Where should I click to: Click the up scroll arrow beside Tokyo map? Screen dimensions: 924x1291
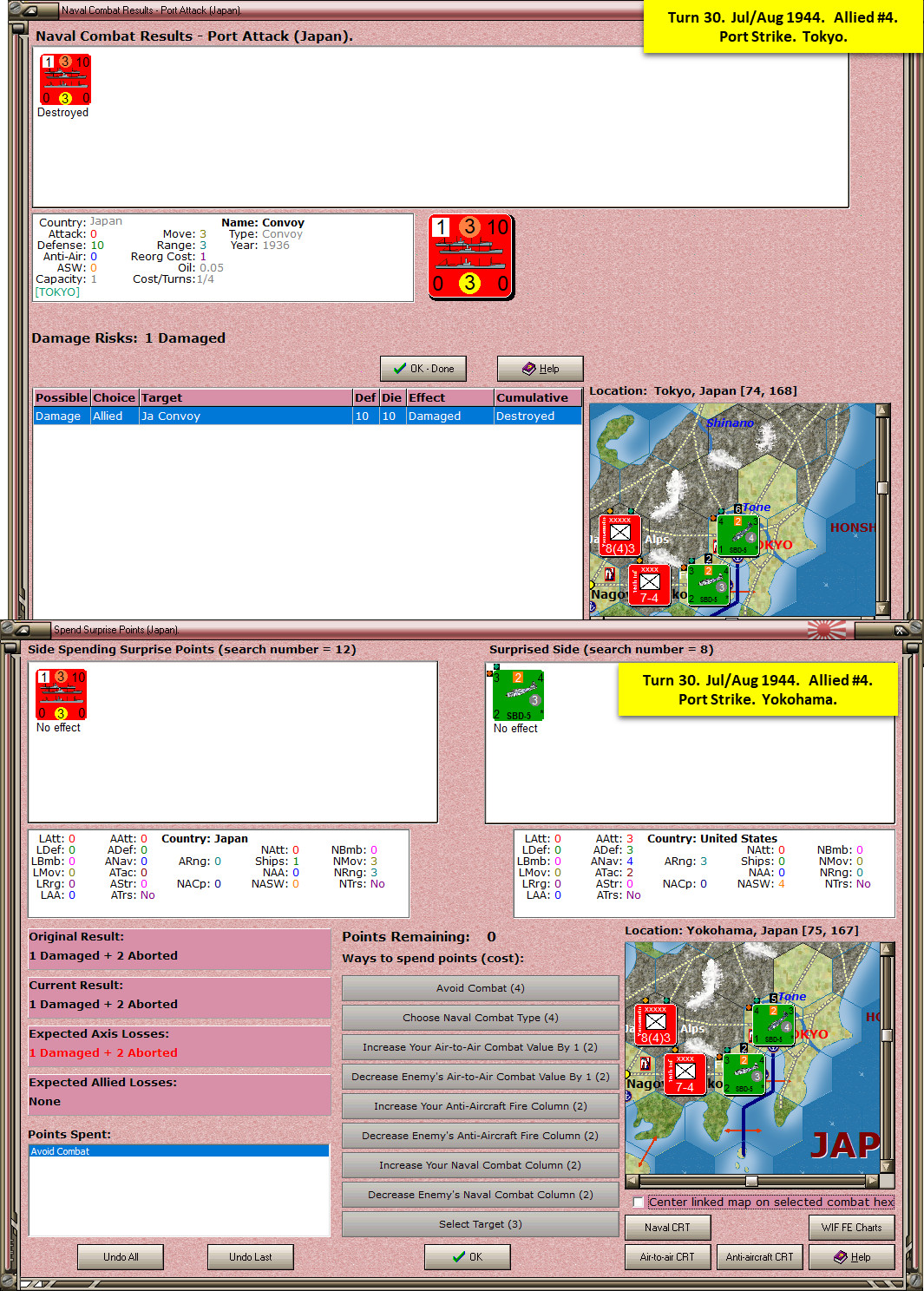[x=882, y=410]
